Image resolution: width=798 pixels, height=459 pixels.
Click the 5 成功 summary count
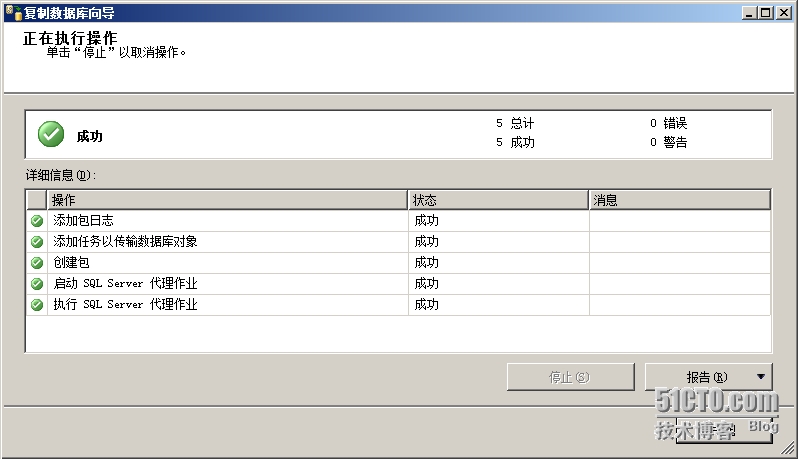pos(515,142)
